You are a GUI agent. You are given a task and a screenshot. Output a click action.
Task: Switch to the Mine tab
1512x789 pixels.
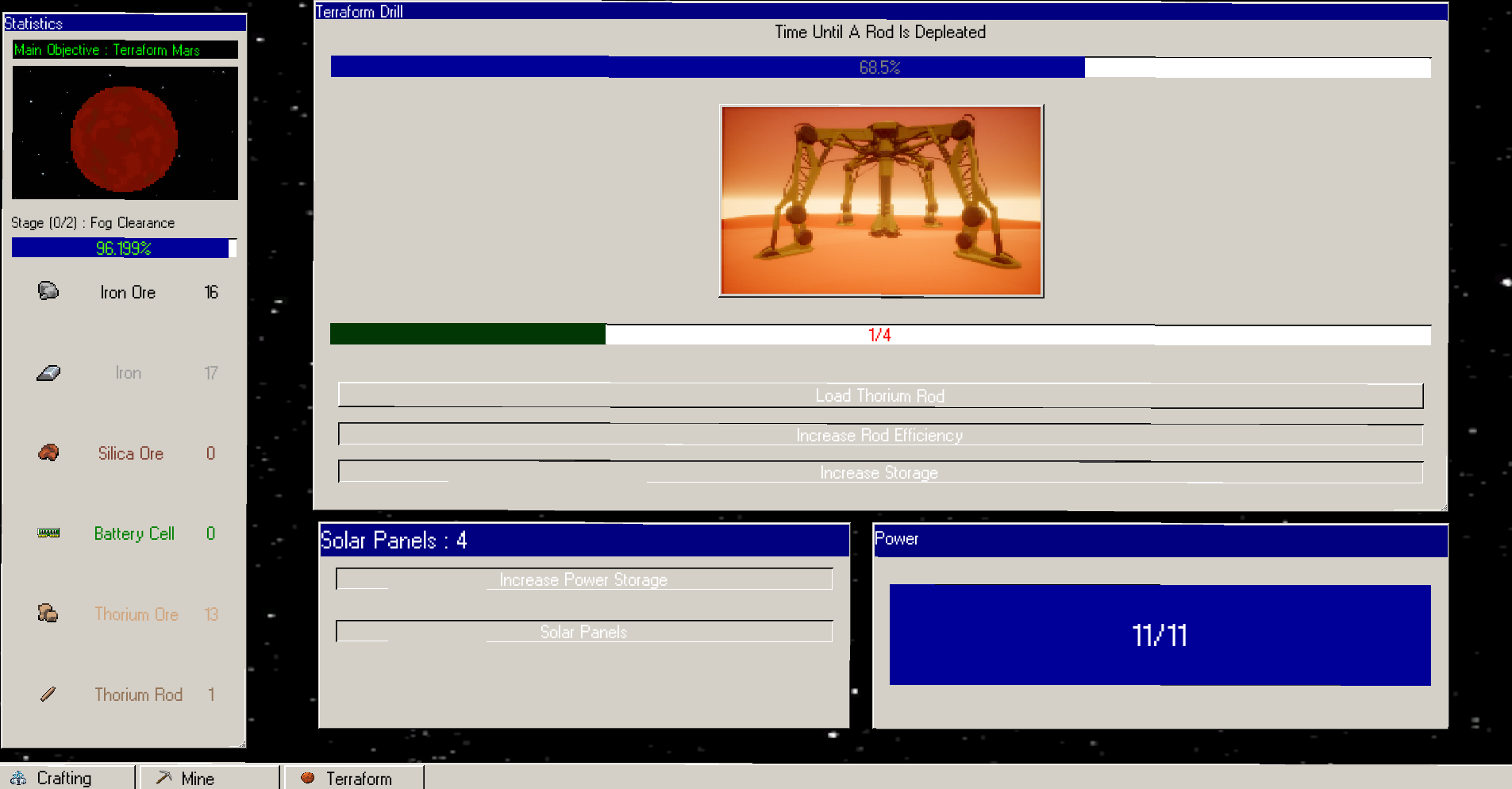pos(210,778)
